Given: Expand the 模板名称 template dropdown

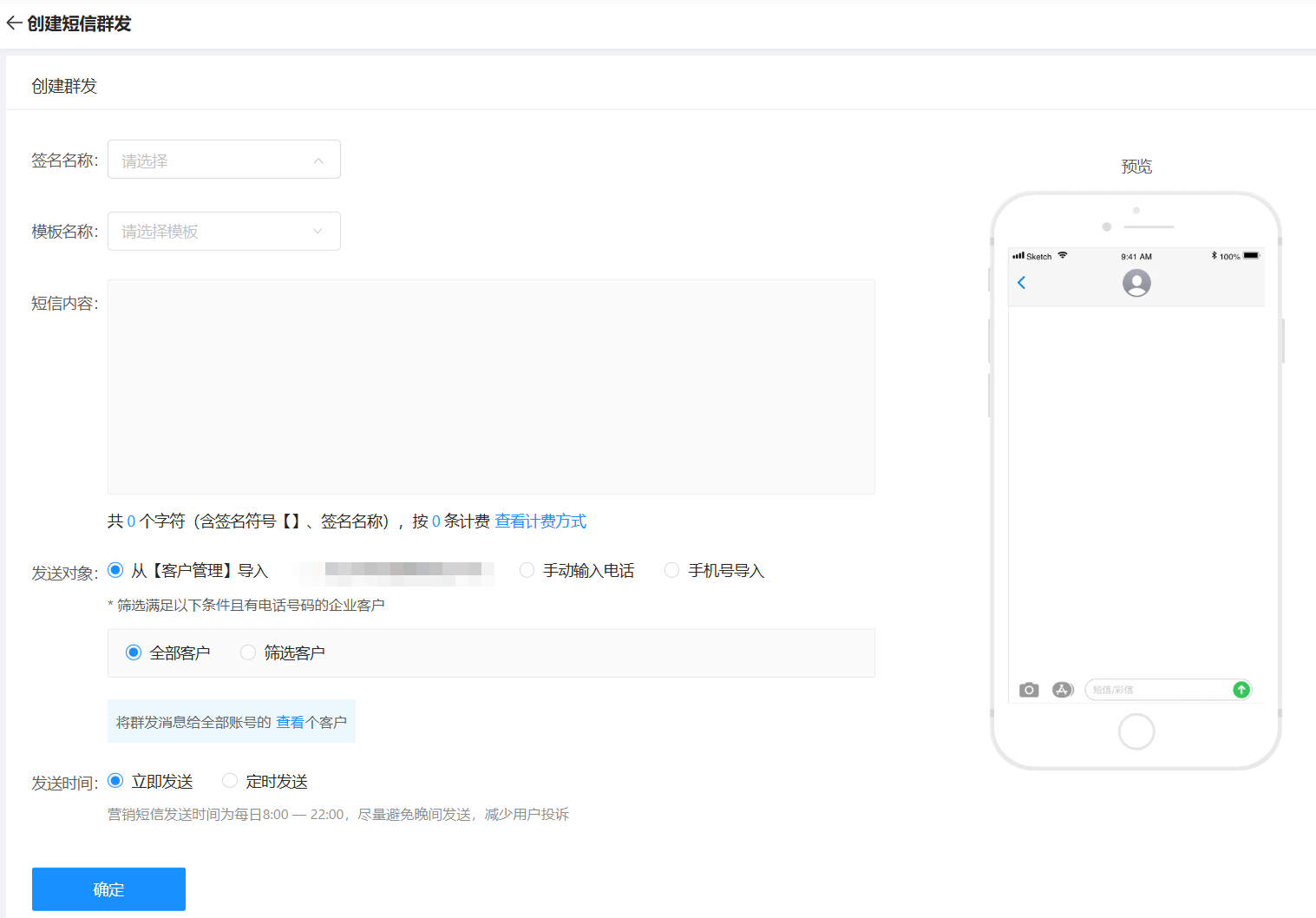Looking at the screenshot, I should [x=224, y=232].
